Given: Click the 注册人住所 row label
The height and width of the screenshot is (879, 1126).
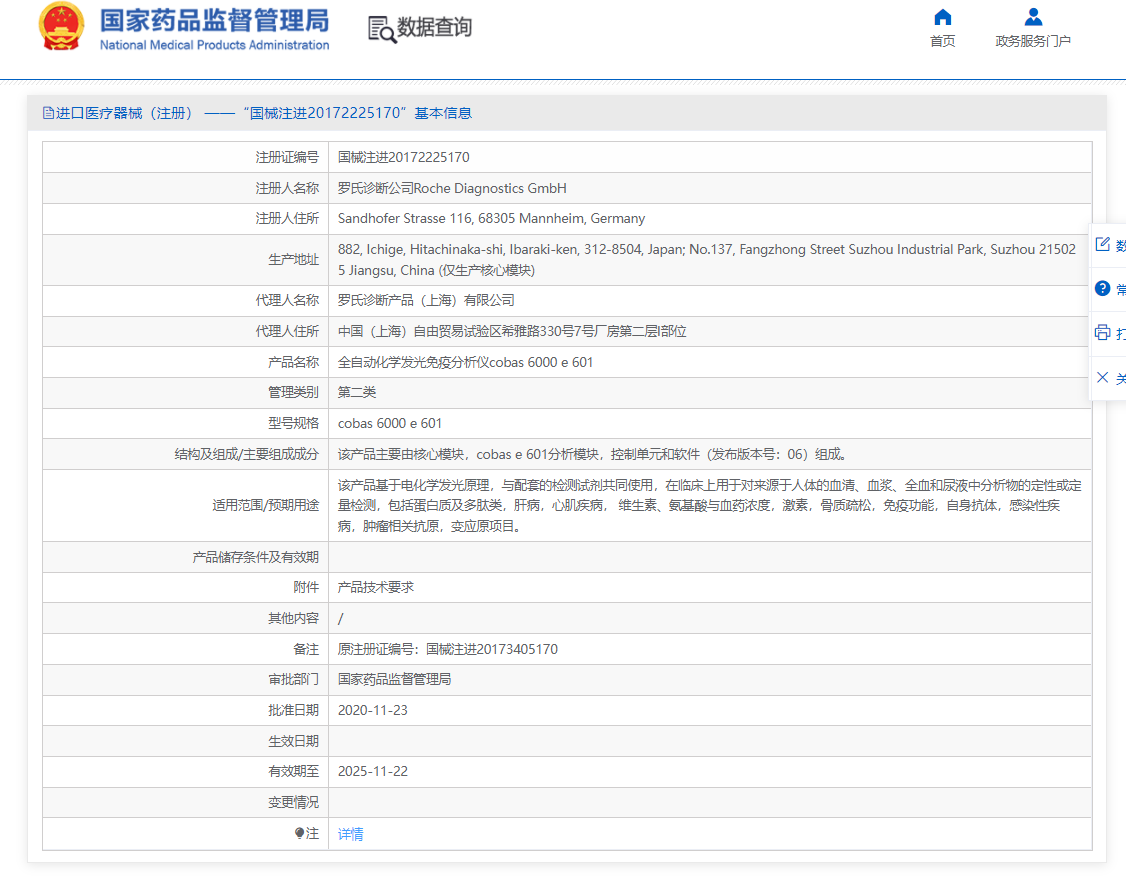Looking at the screenshot, I should pyautogui.click(x=287, y=218).
